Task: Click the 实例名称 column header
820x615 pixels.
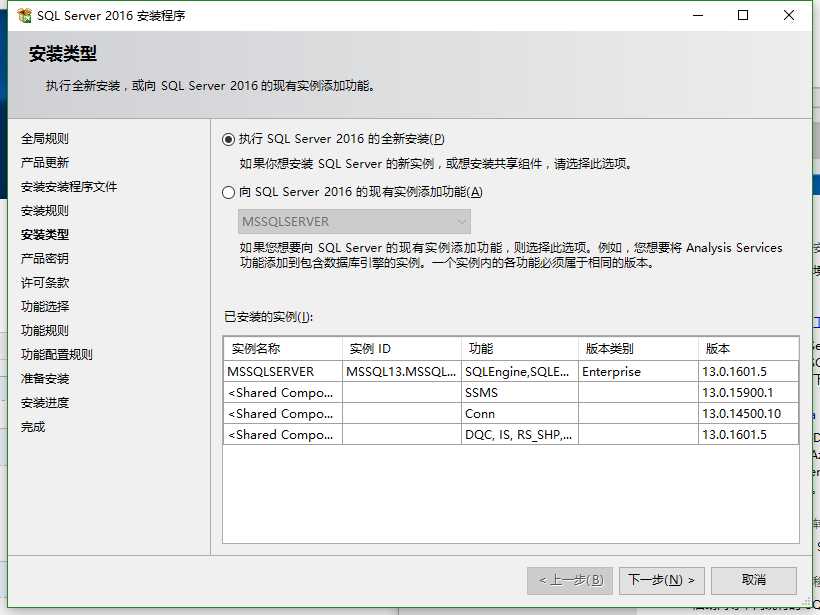Action: pyautogui.click(x=283, y=349)
